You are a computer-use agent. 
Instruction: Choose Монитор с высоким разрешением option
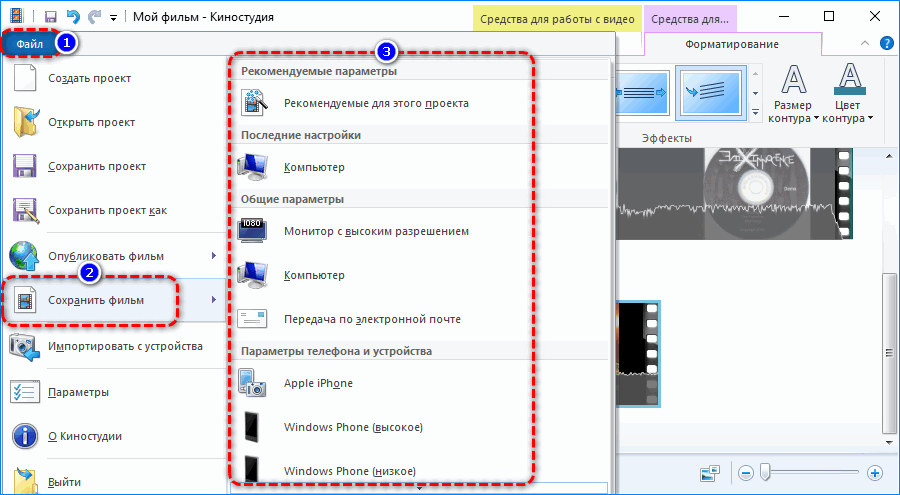(x=376, y=231)
